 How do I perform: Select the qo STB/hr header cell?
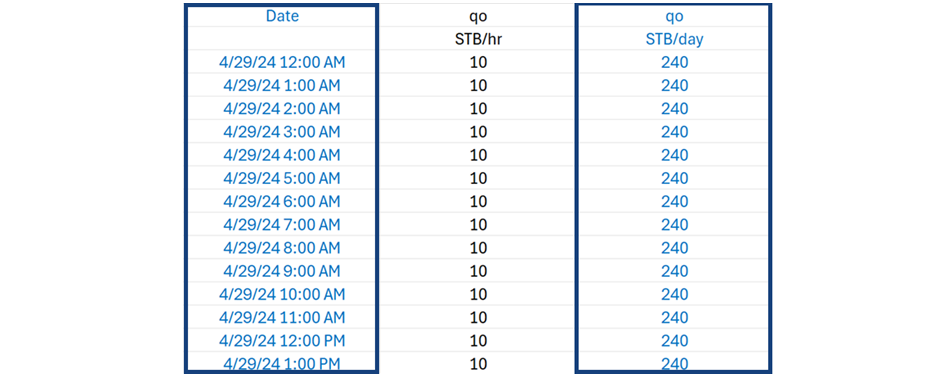[478, 16]
